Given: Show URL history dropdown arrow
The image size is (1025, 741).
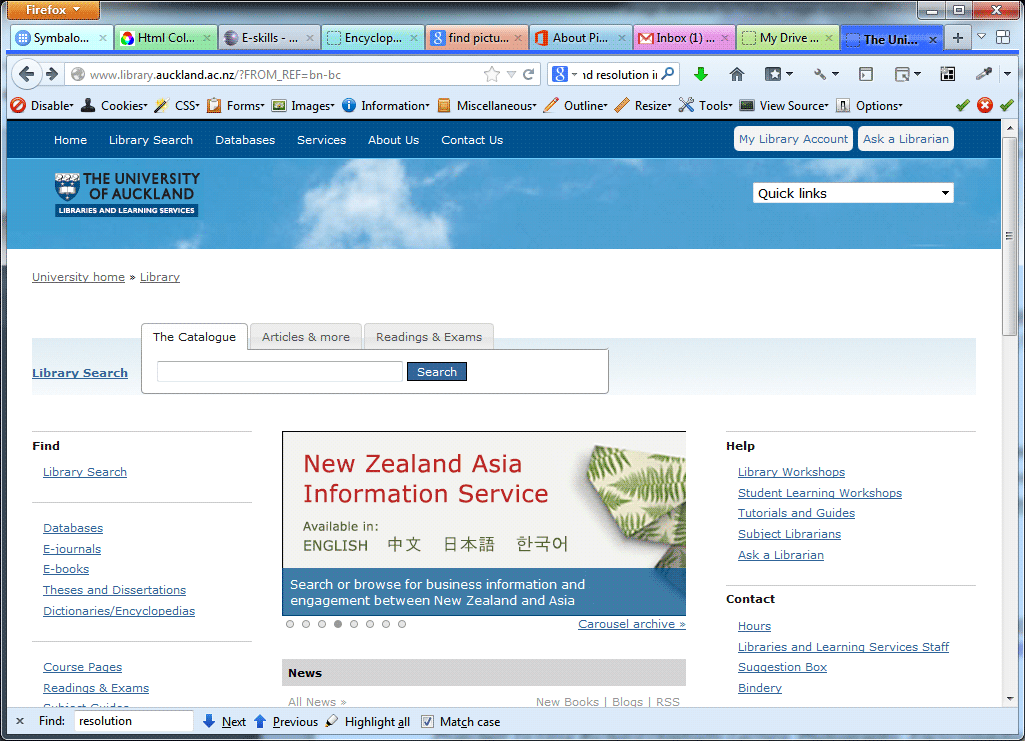Looking at the screenshot, I should tap(511, 74).
